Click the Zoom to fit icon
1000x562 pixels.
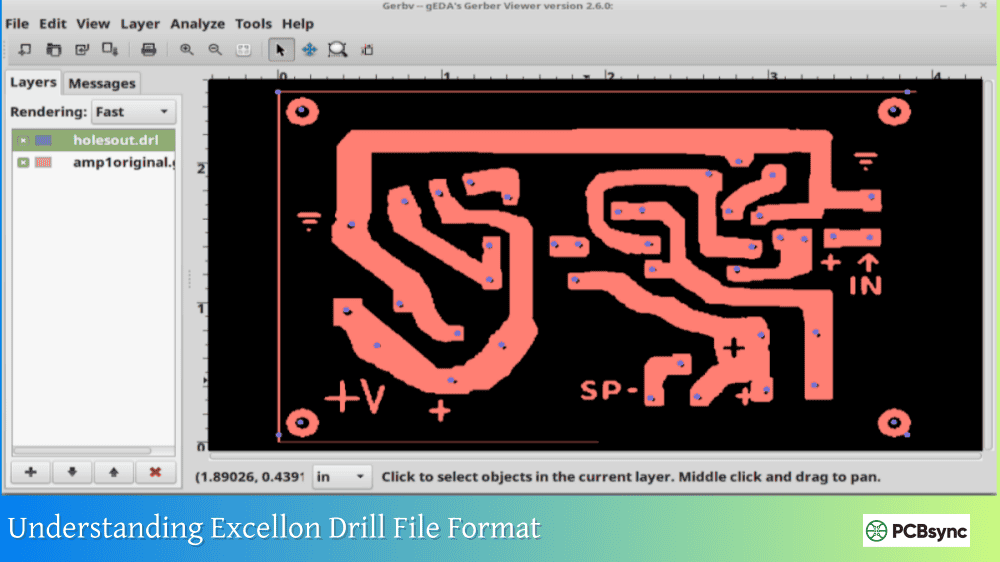[243, 49]
